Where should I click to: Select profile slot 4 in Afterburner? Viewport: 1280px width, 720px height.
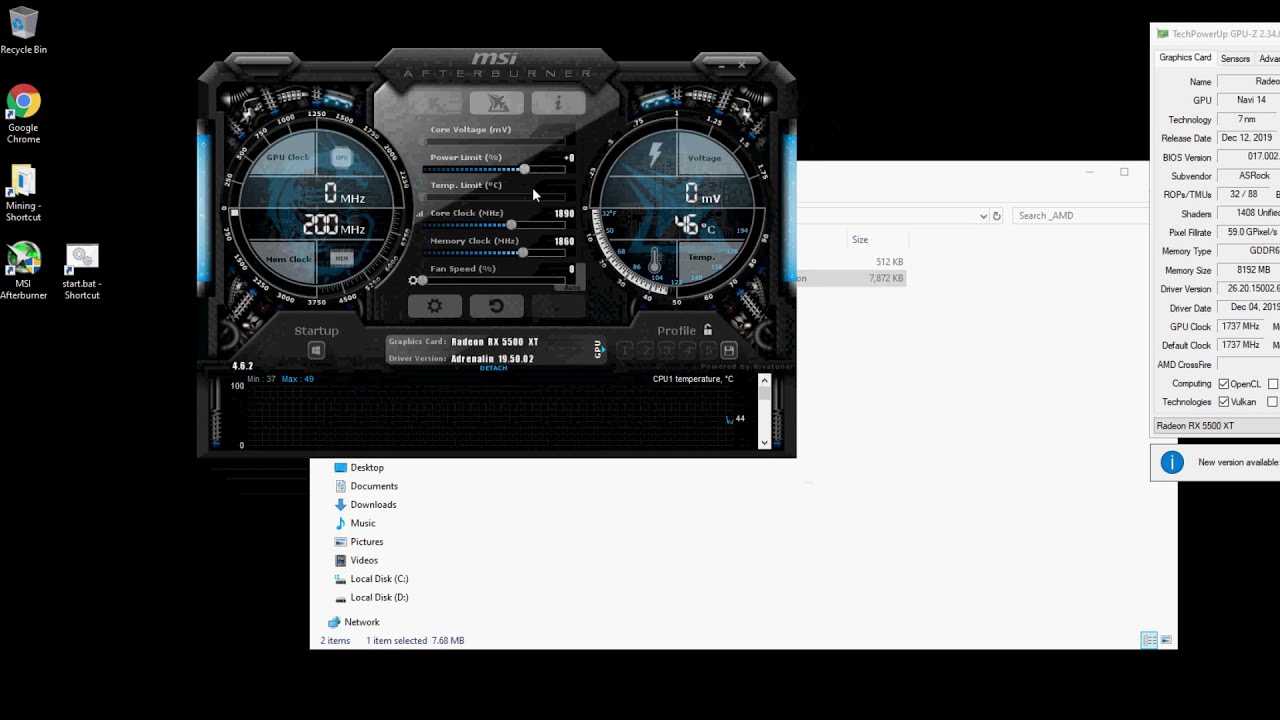pos(688,350)
